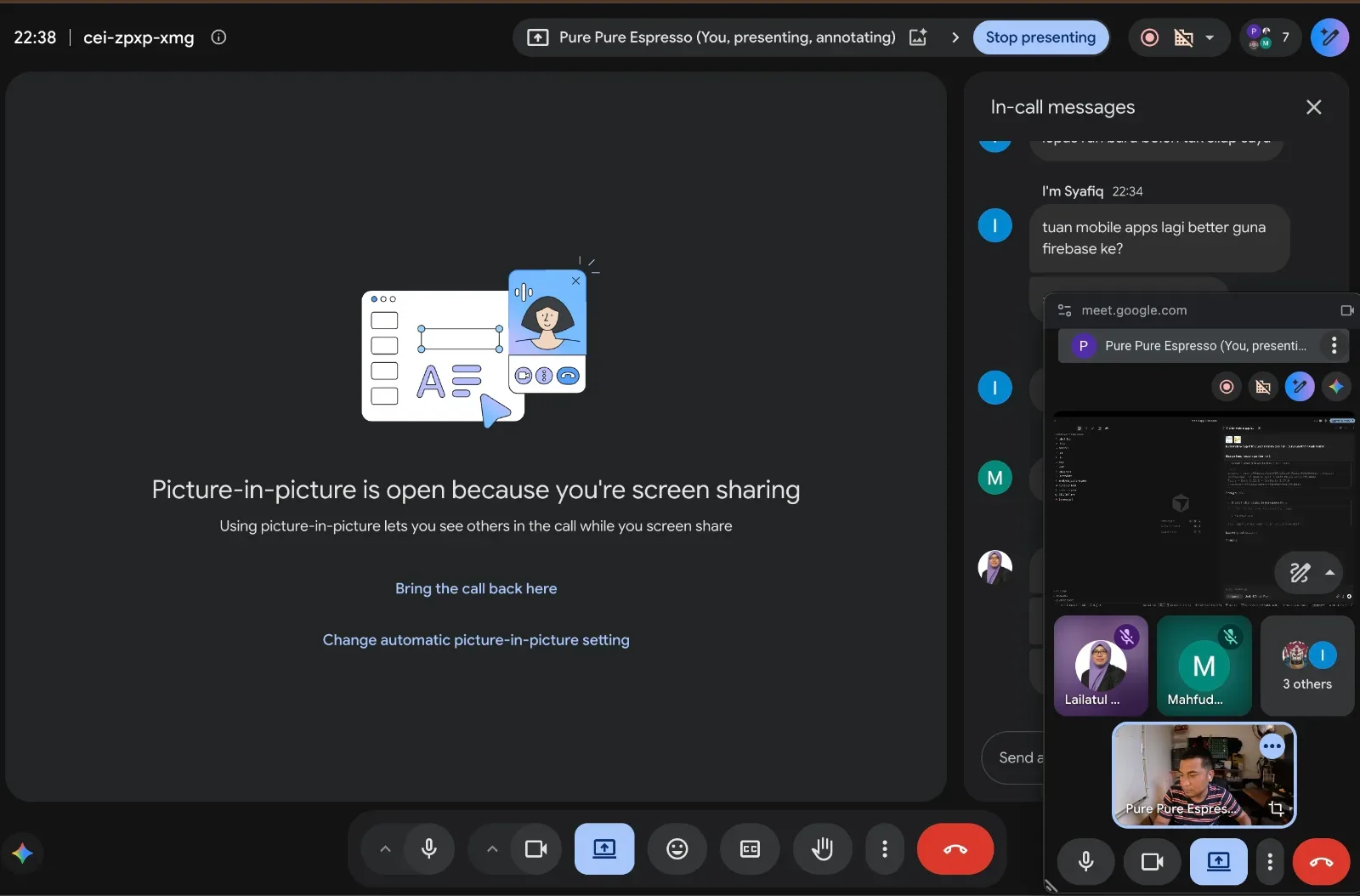Click the annotation pen on shared screen preview

1300,573
